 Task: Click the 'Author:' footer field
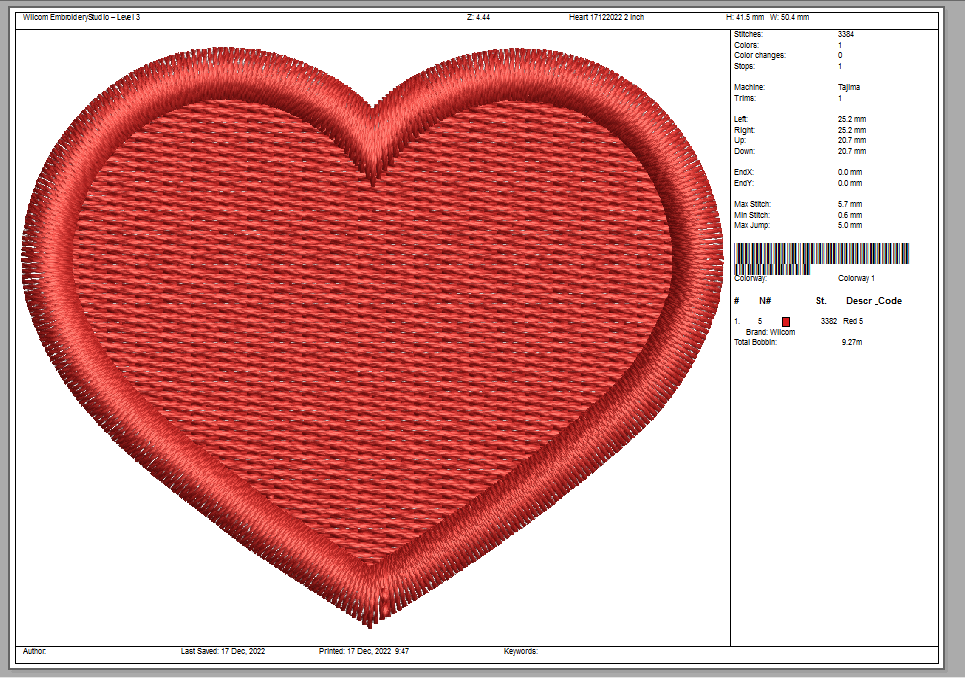34,651
